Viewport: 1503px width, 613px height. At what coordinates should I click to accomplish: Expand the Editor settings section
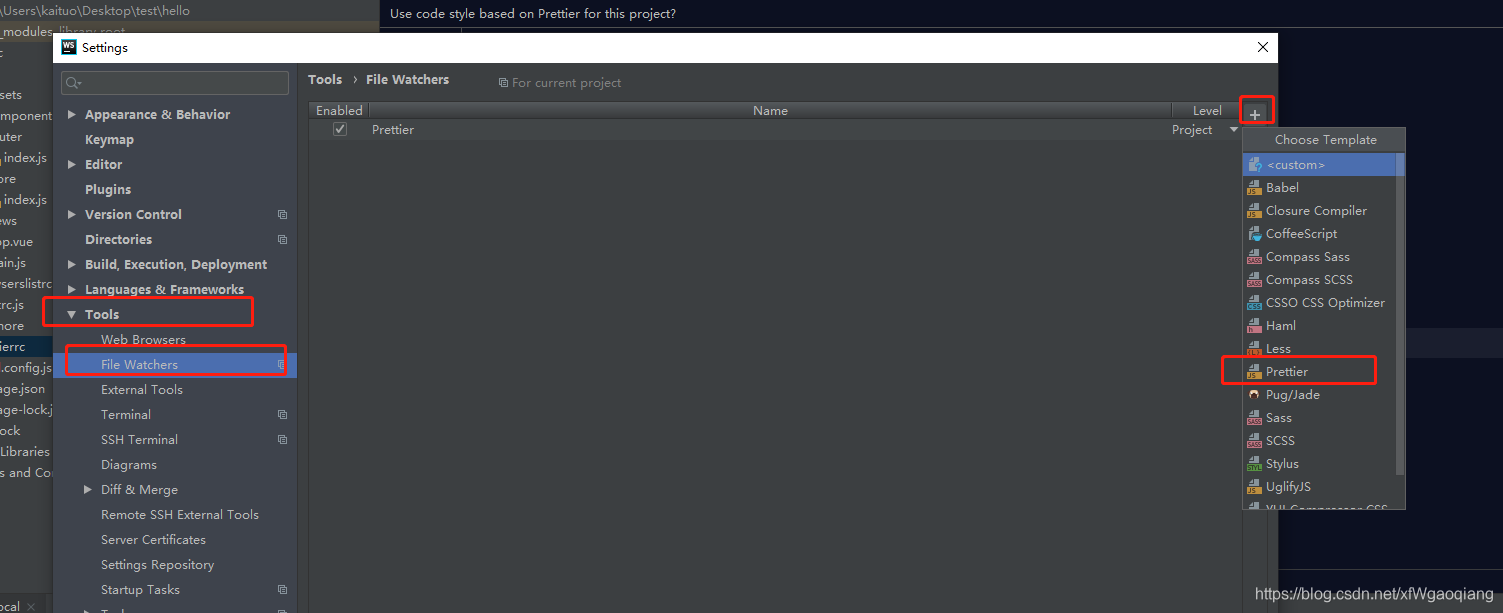tap(71, 164)
